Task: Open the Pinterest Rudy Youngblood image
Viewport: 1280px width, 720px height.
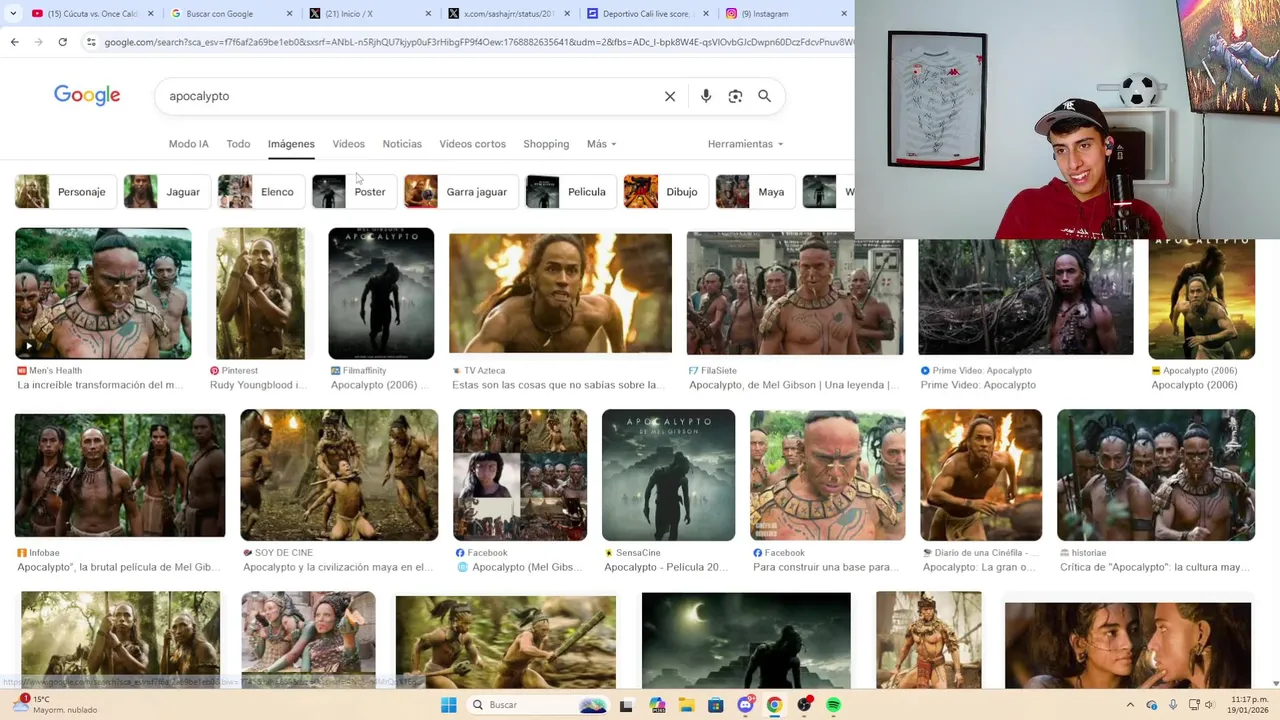Action: [x=260, y=293]
